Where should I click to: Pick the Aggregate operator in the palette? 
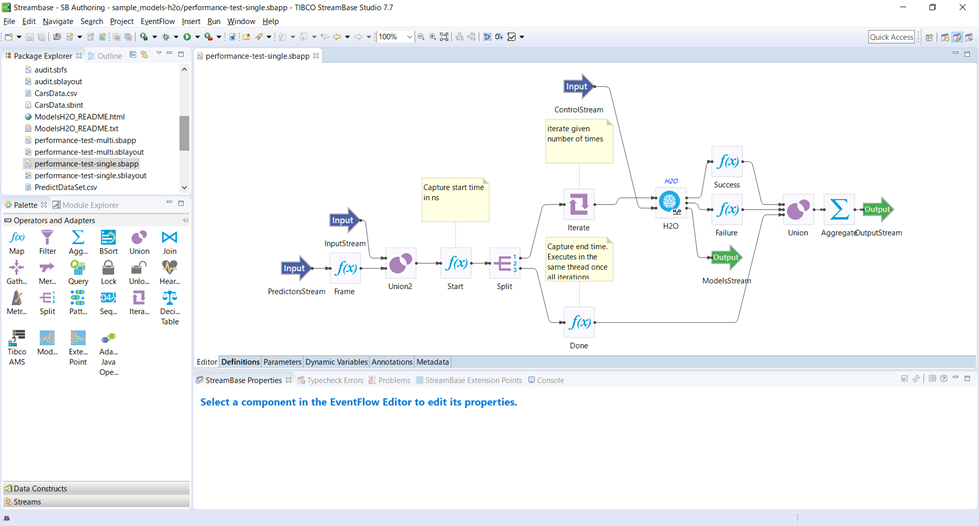click(77, 242)
